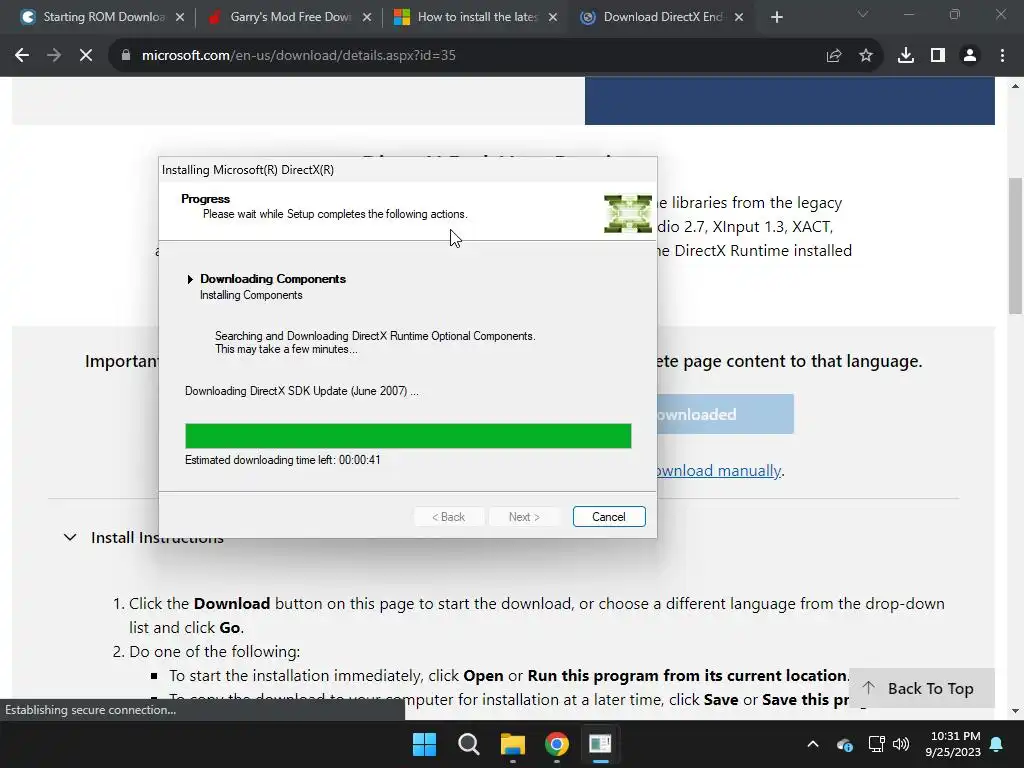Screen dimensions: 1024x768
Task: Click Downloading DirectX SDK Update (June 2007) text
Action: [x=302, y=391]
